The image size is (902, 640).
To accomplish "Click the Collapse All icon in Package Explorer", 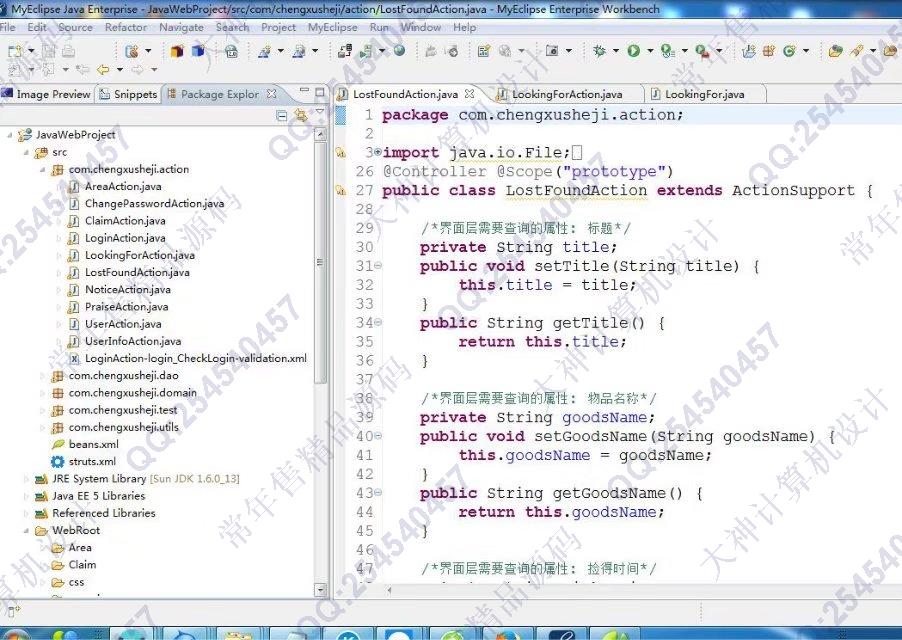I will pyautogui.click(x=281, y=116).
